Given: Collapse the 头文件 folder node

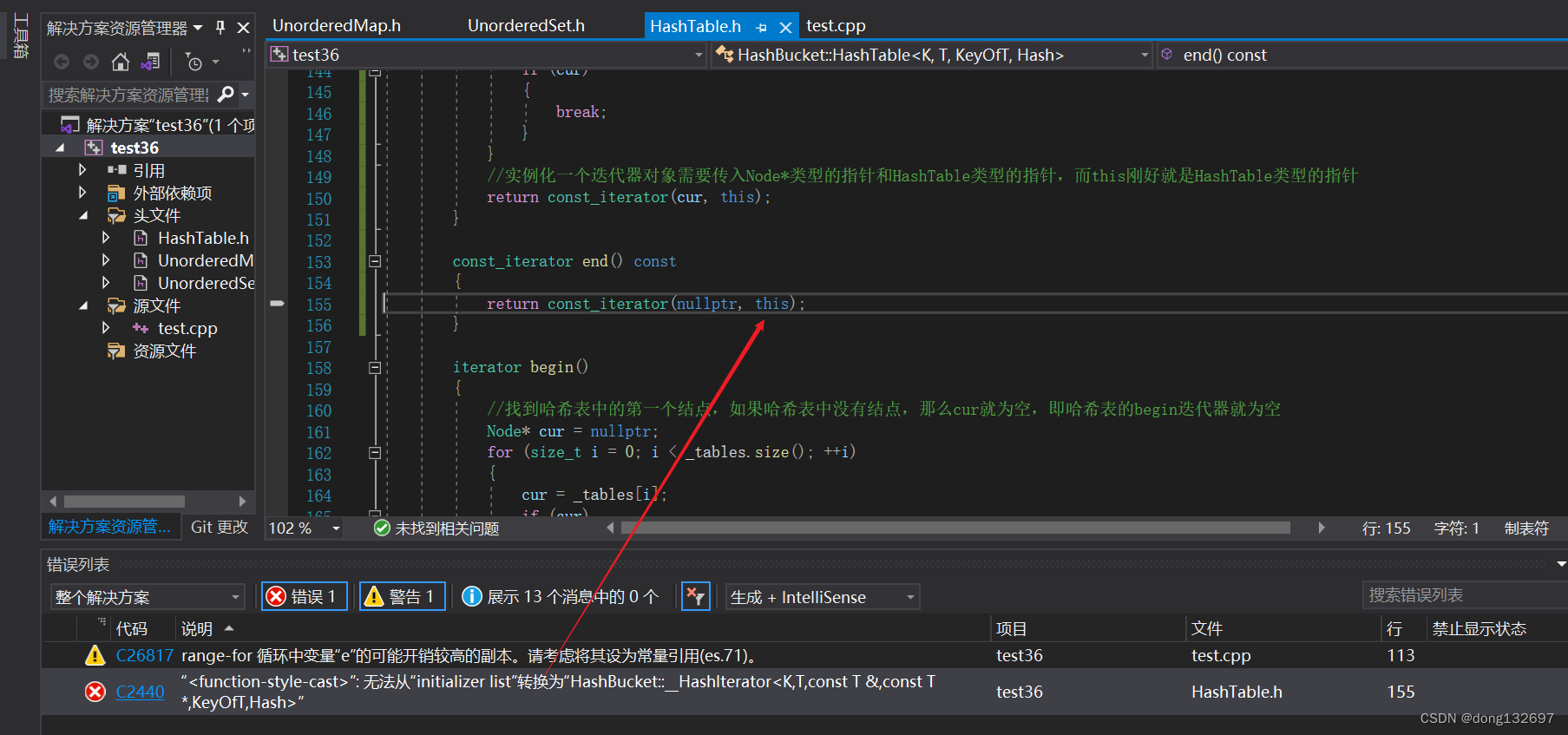Looking at the screenshot, I should pos(83,215).
